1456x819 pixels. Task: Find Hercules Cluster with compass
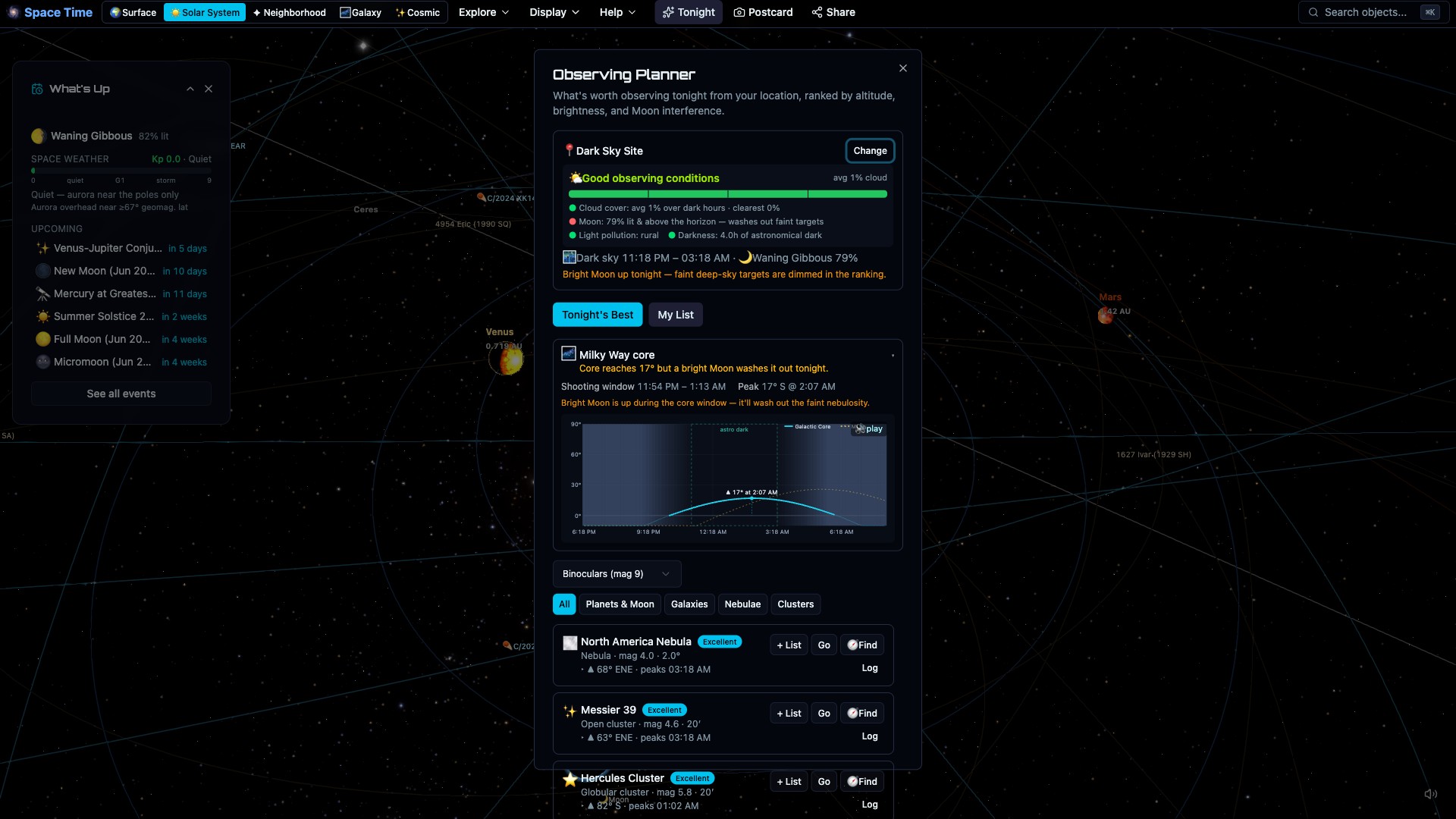tap(862, 782)
